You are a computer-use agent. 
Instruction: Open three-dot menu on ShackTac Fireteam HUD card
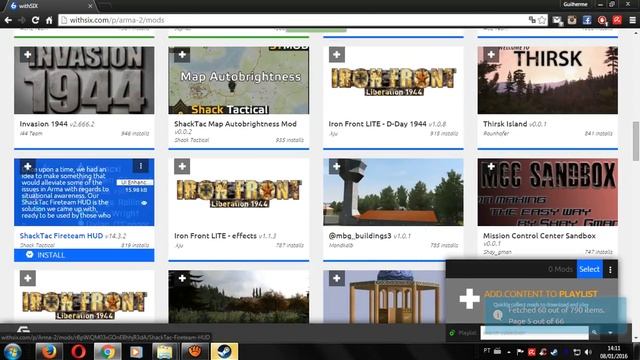click(x=141, y=166)
